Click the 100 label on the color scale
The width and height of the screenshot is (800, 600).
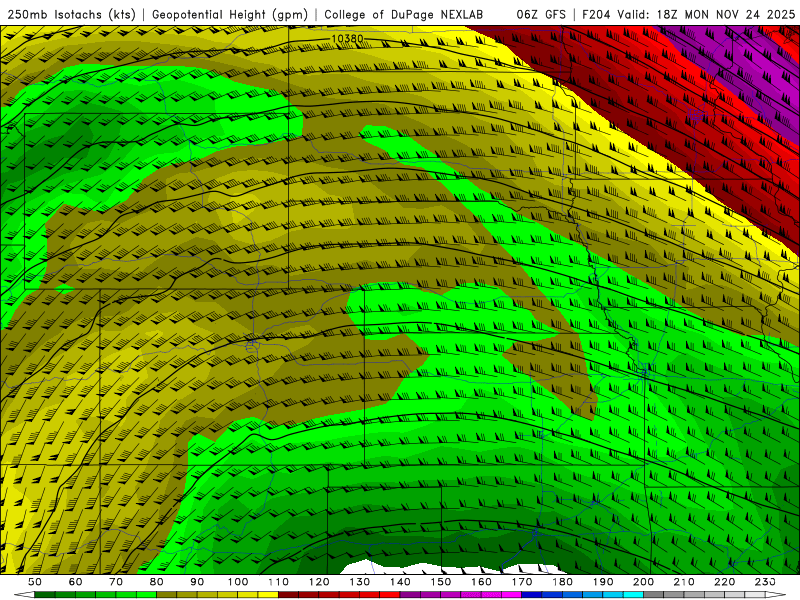tap(238, 582)
